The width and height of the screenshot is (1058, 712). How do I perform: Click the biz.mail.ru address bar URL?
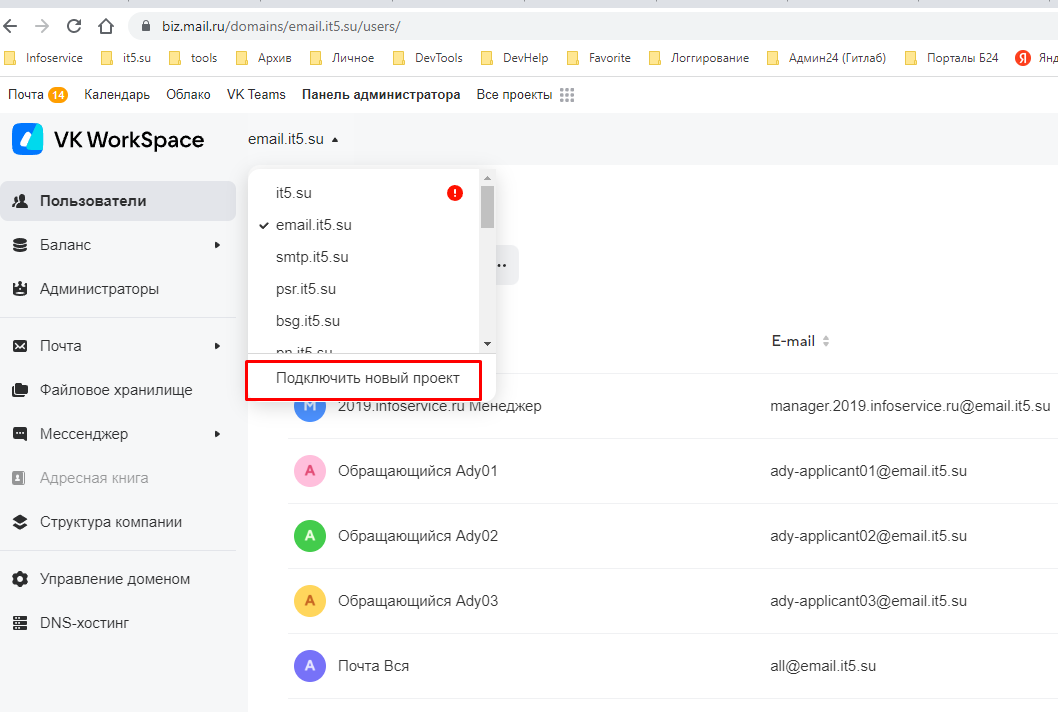(281, 26)
